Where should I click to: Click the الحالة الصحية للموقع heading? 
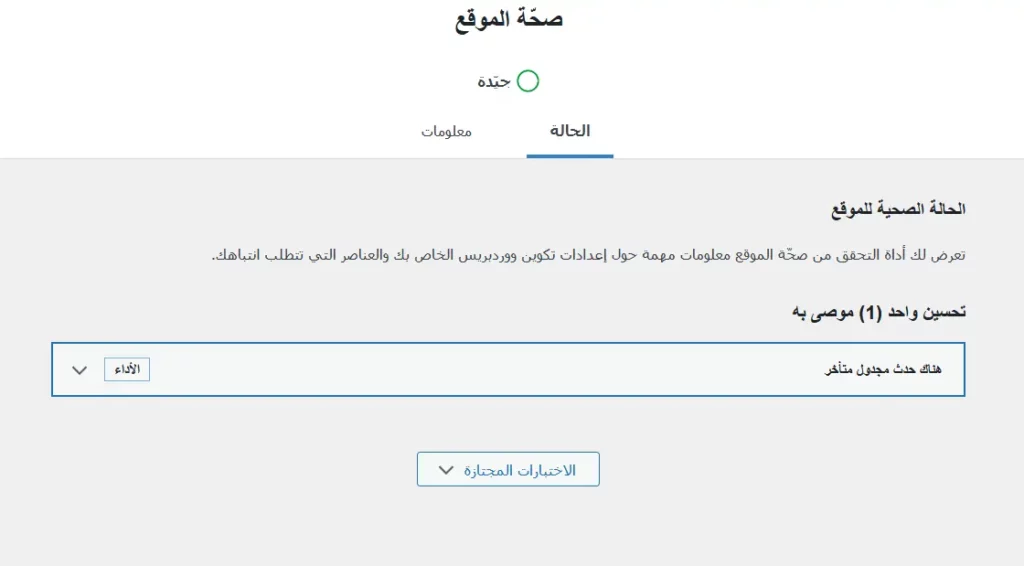tap(899, 210)
